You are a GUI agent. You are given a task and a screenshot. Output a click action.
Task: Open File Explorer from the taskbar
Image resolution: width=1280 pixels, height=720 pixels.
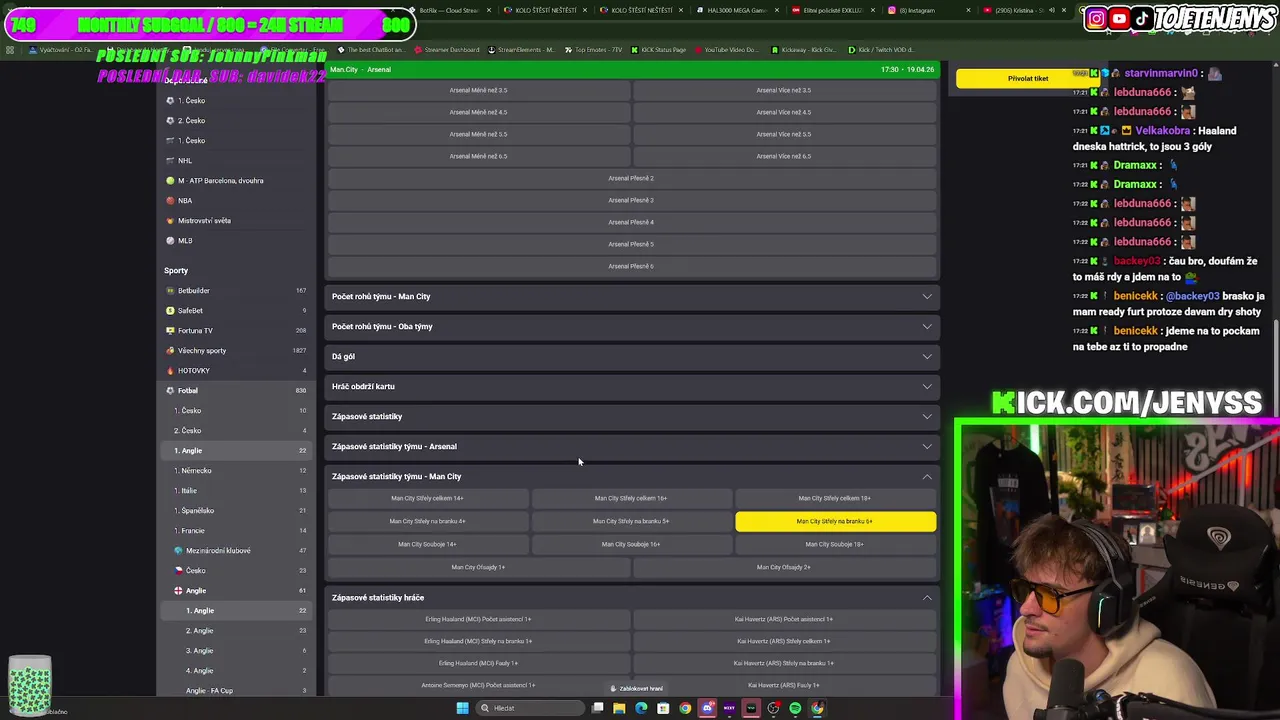point(619,708)
